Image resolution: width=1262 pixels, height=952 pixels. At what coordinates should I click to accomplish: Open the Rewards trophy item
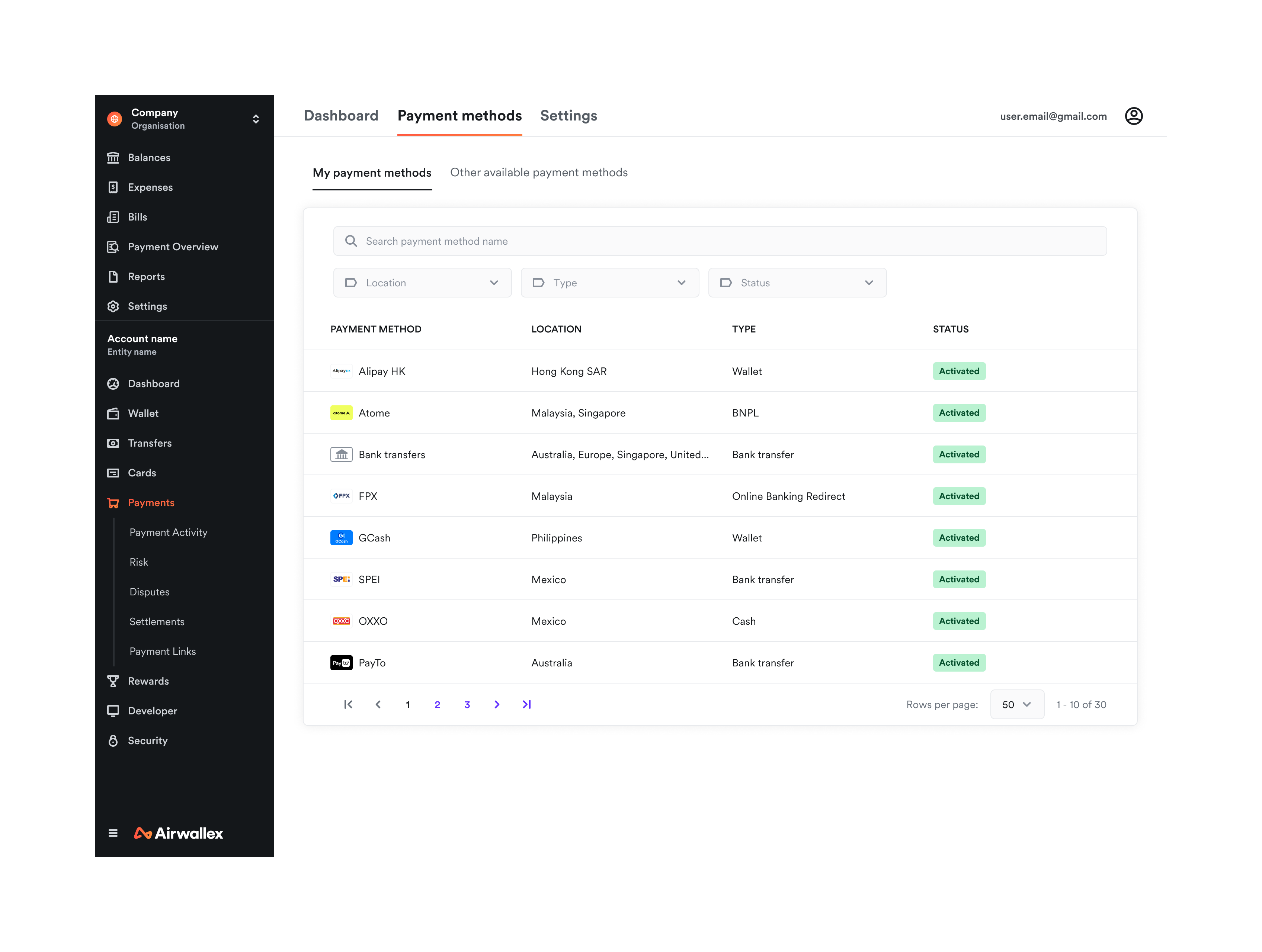(x=148, y=681)
